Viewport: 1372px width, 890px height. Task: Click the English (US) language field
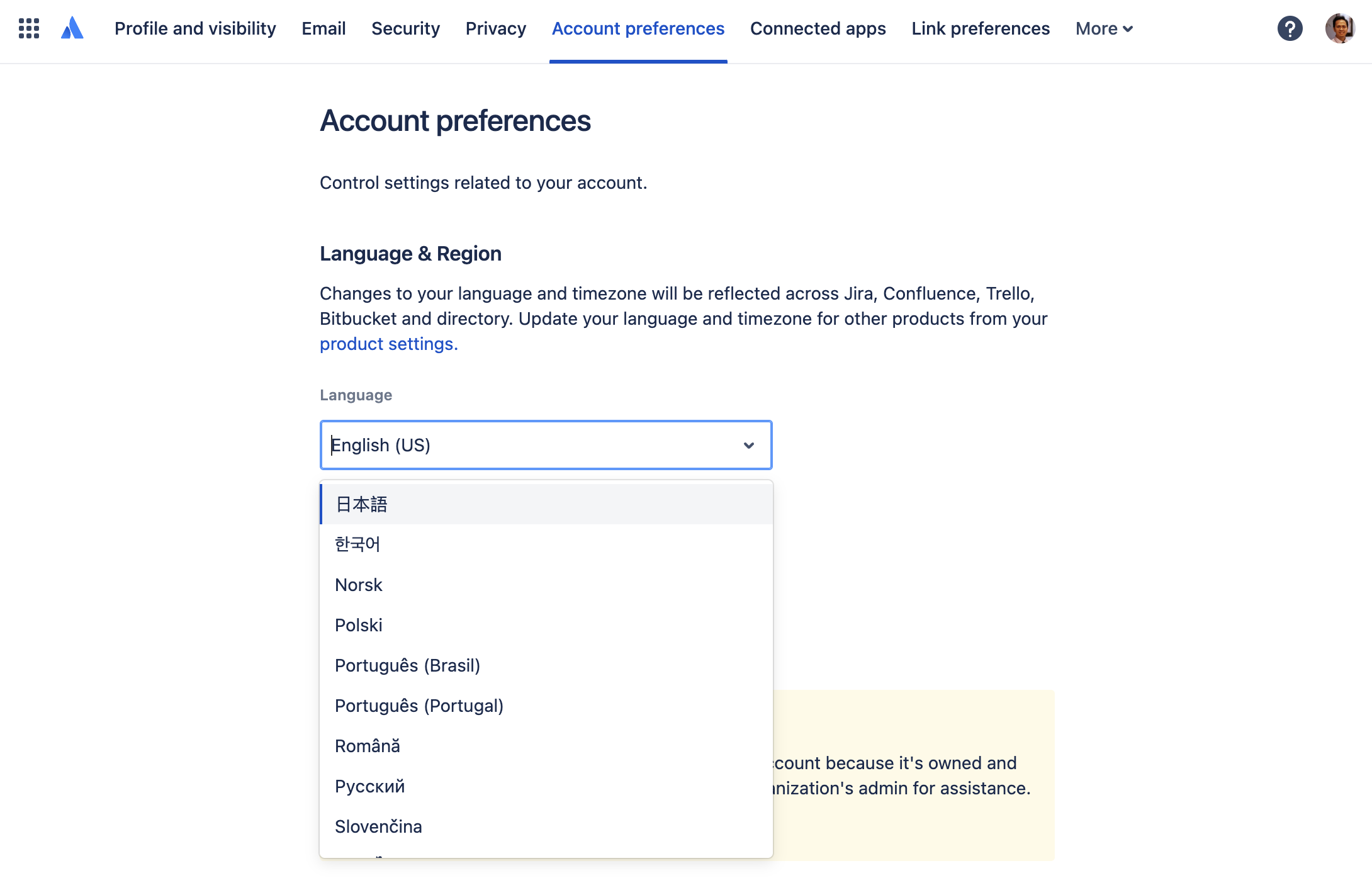tap(529, 446)
